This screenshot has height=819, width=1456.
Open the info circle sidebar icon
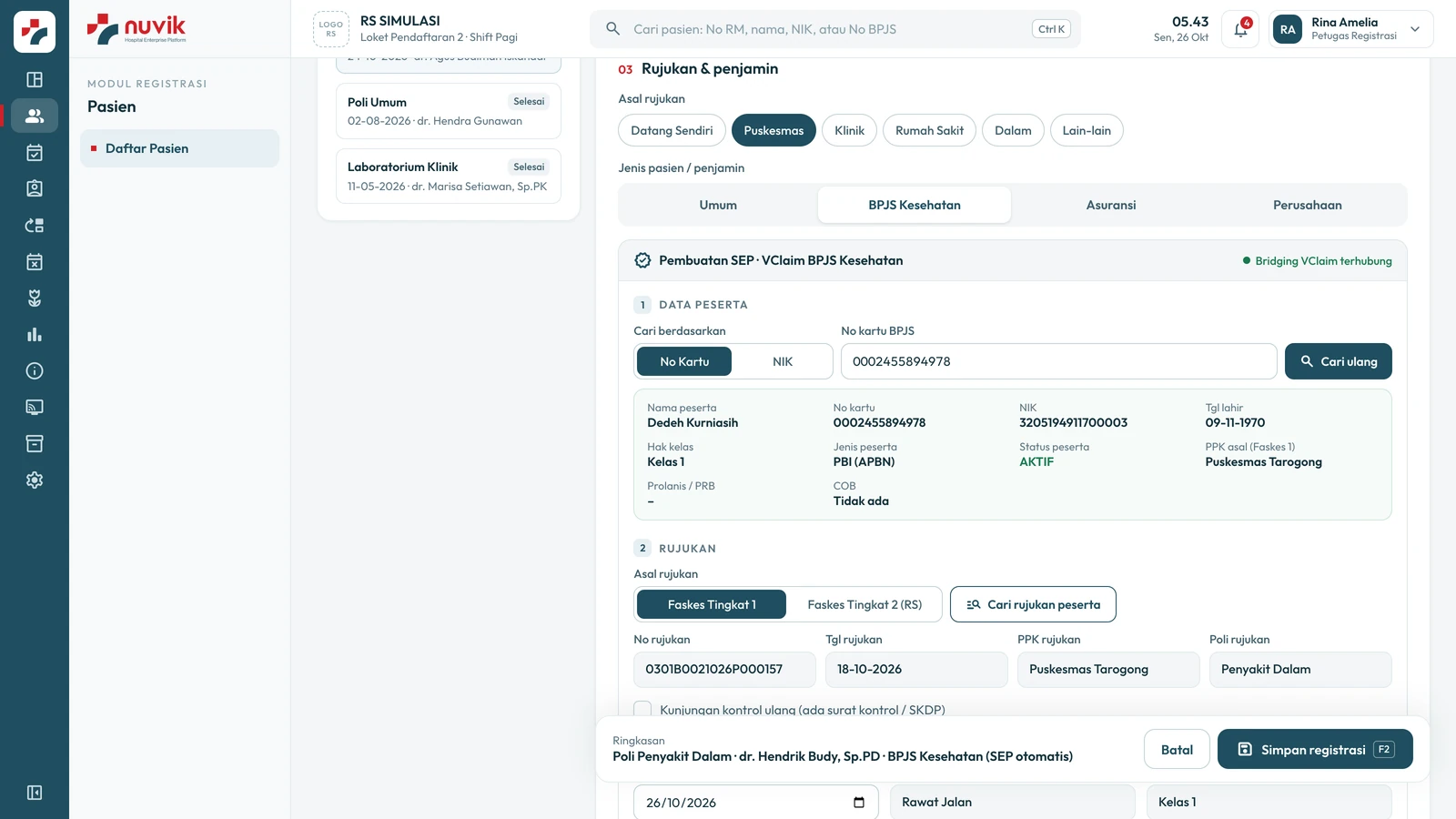coord(35,370)
